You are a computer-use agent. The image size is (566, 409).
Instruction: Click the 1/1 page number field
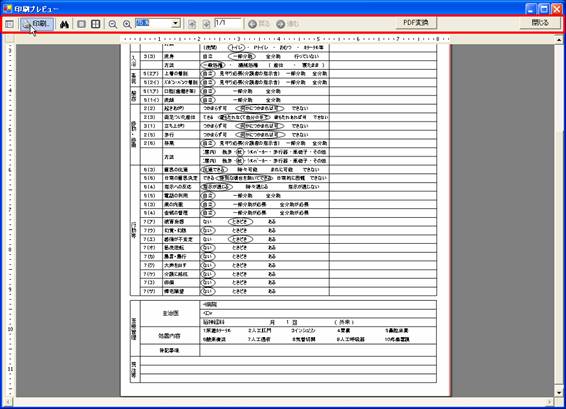click(x=228, y=23)
